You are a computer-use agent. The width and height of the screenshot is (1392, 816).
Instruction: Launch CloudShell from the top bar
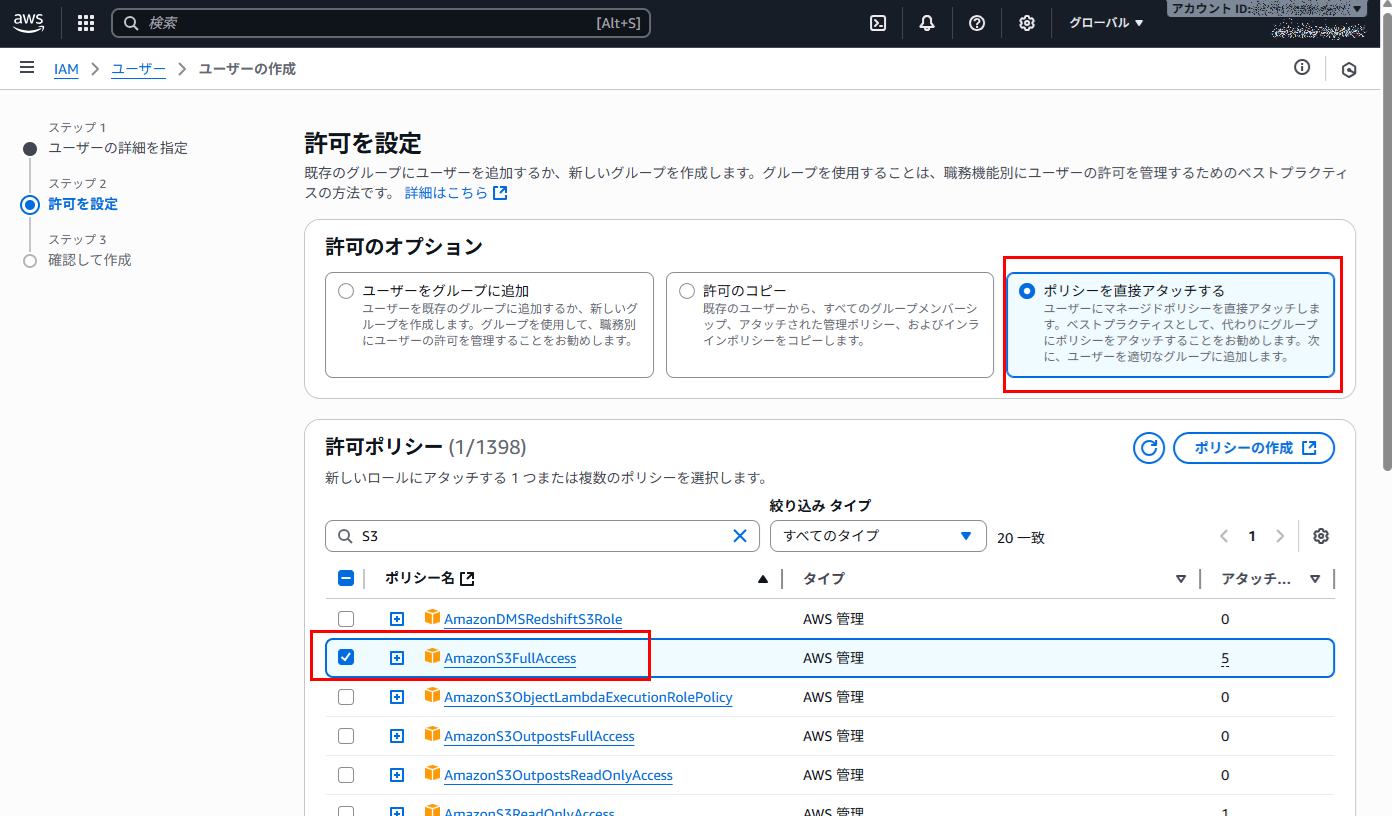(878, 23)
